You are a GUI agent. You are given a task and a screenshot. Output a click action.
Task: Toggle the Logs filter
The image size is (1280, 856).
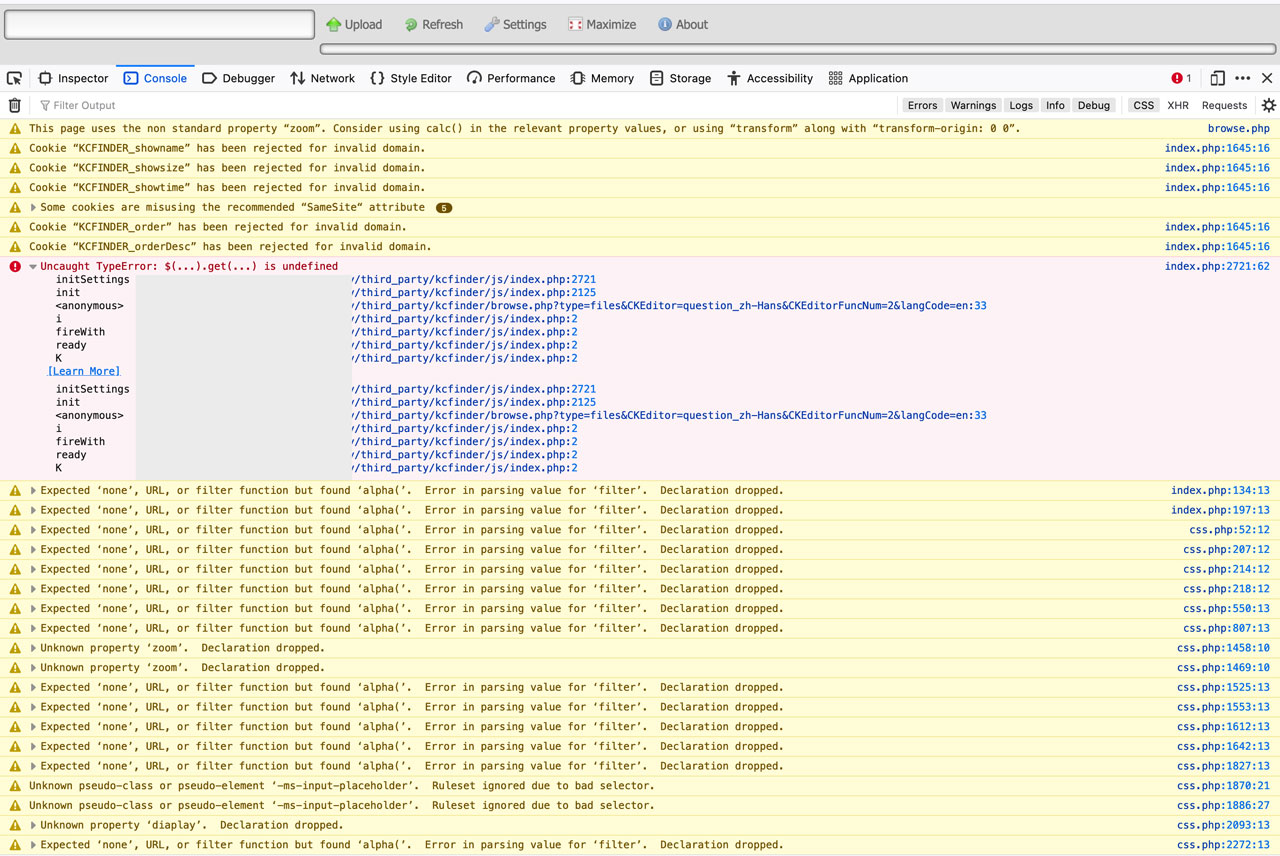pos(1021,105)
